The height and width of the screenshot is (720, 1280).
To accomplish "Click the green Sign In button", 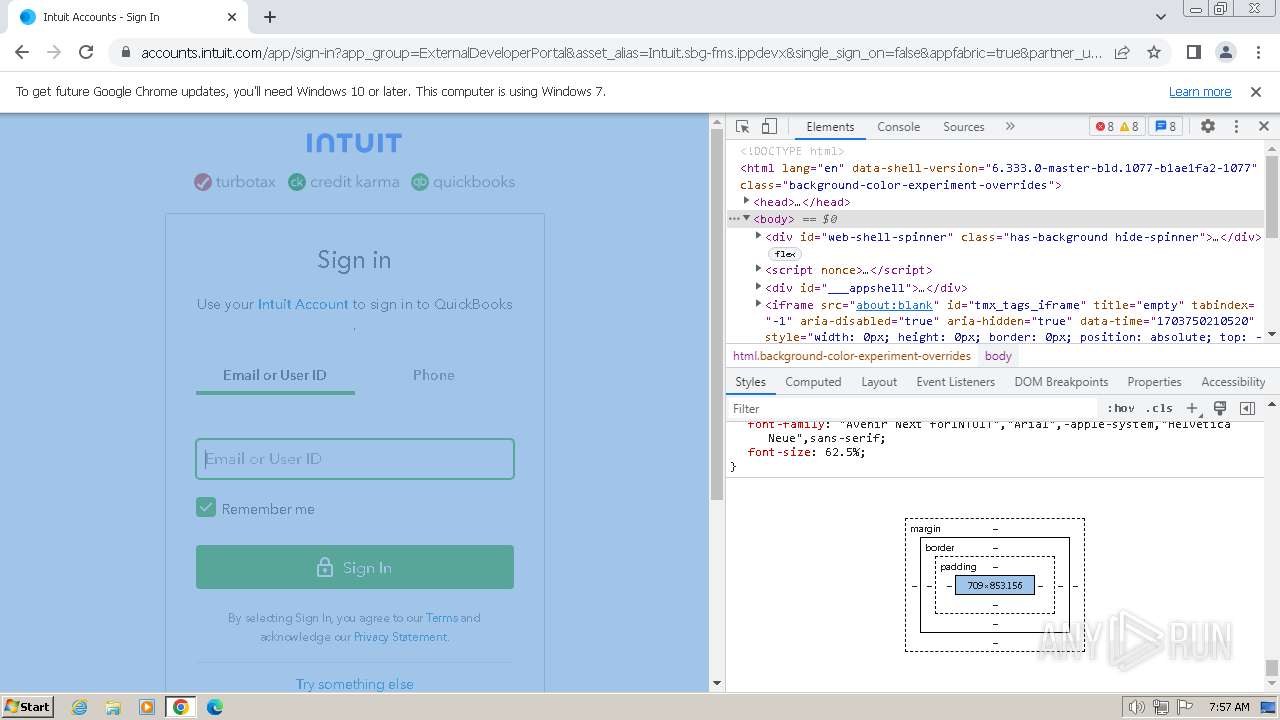I will coord(355,567).
